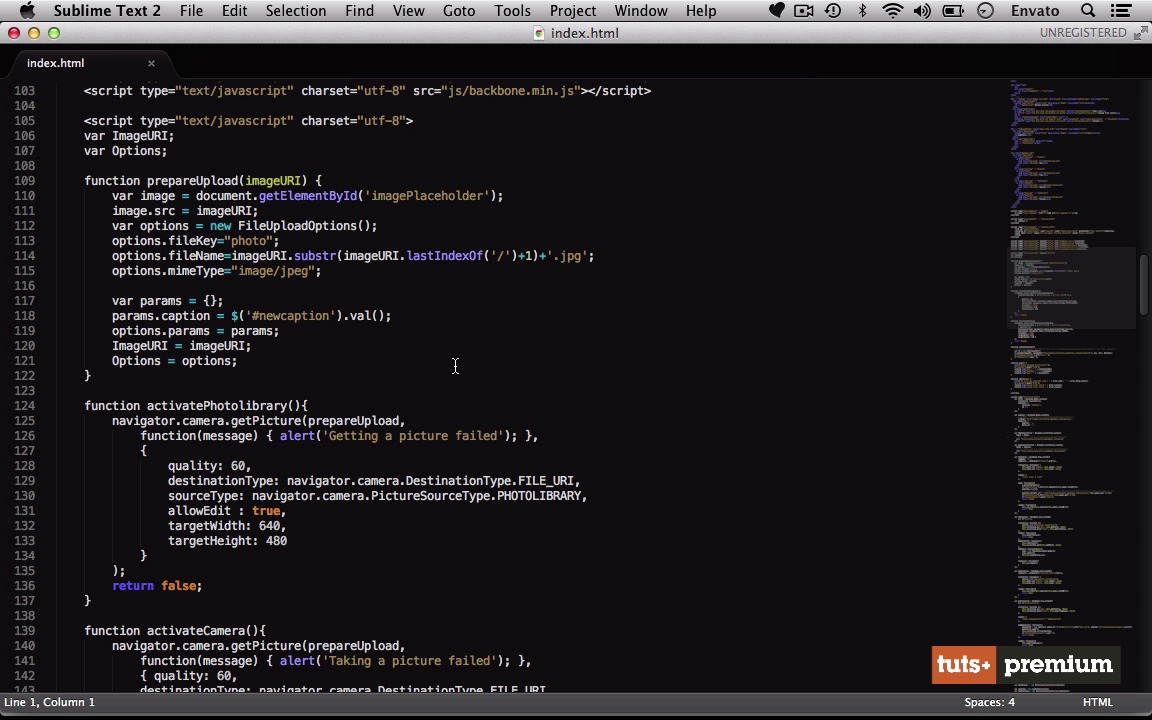
Task: Open the Time Machine status icon
Action: [x=833, y=10]
